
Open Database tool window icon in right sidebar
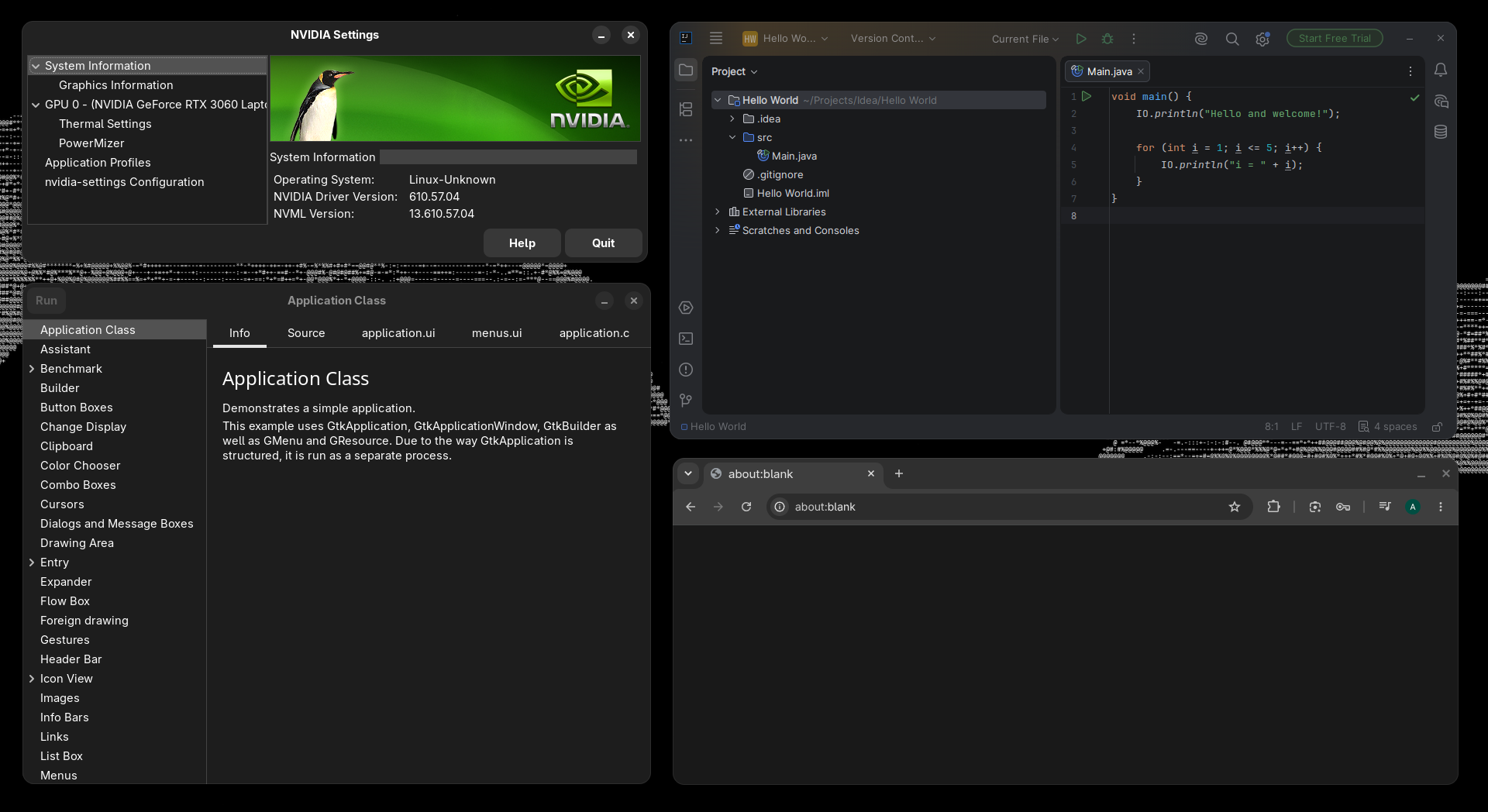pos(1441,132)
